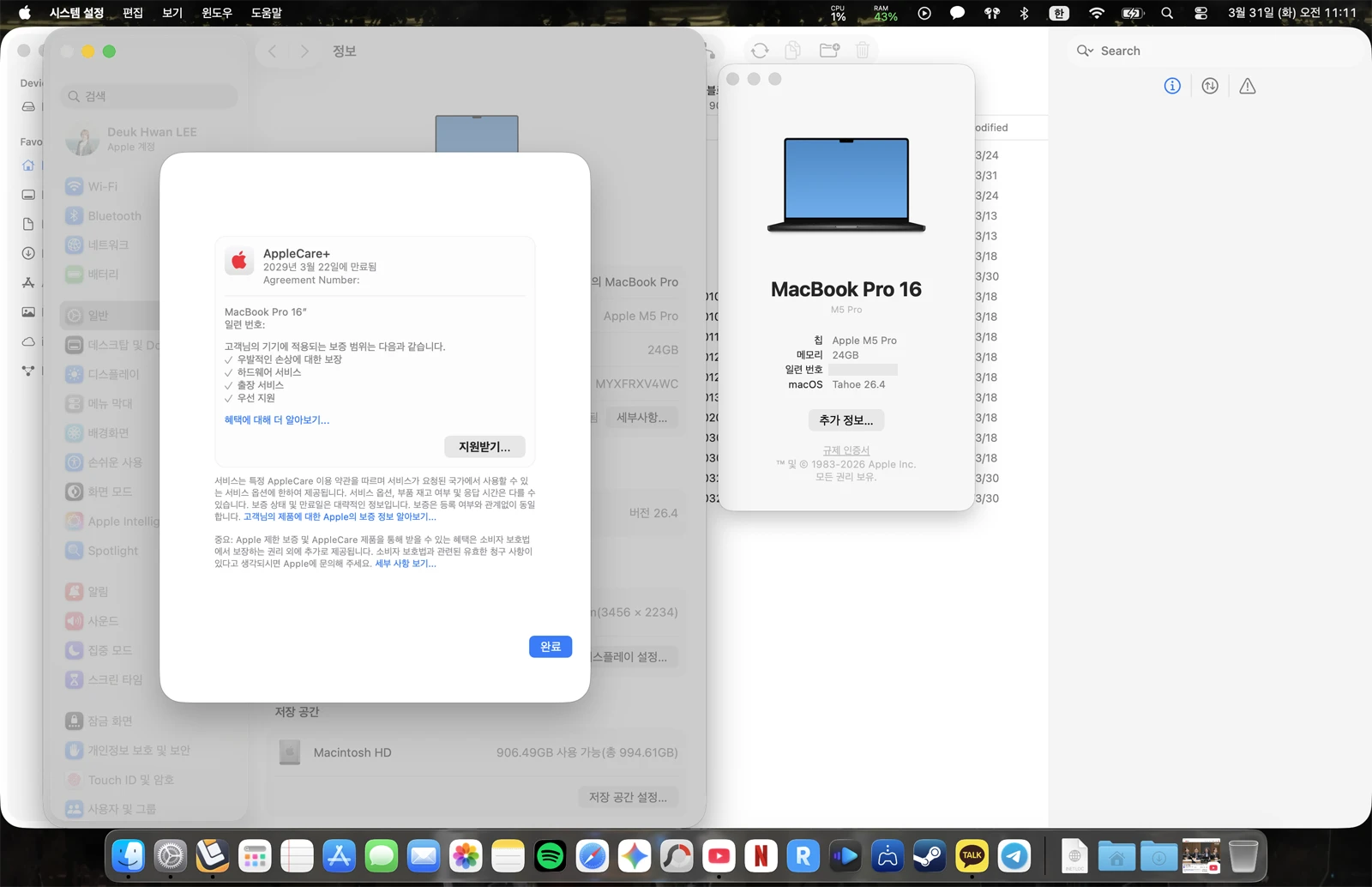Open the 보기 menu in menu bar
Image resolution: width=1372 pixels, height=887 pixels.
click(172, 13)
